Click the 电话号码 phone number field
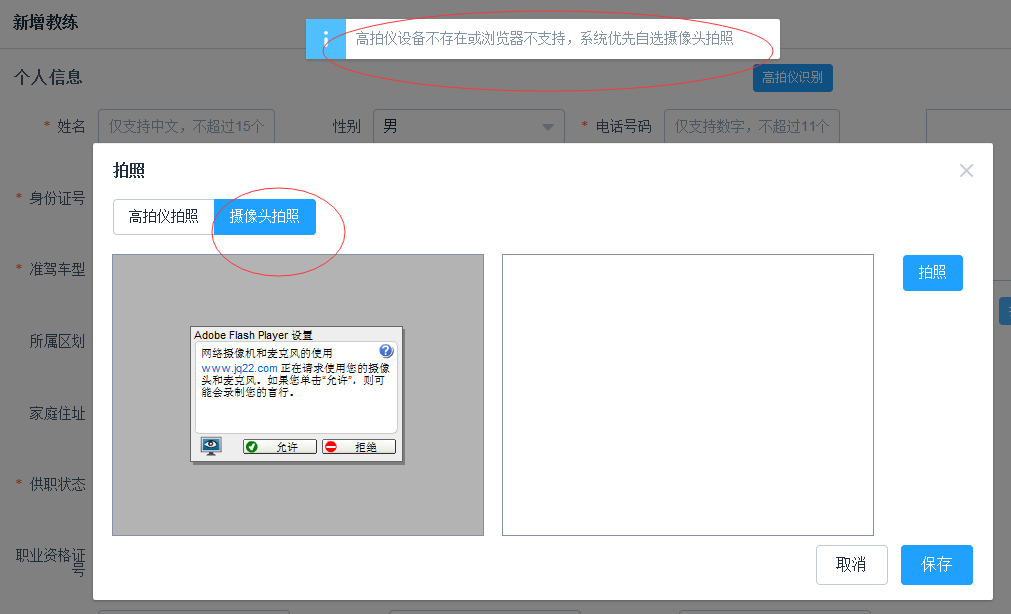 [751, 126]
